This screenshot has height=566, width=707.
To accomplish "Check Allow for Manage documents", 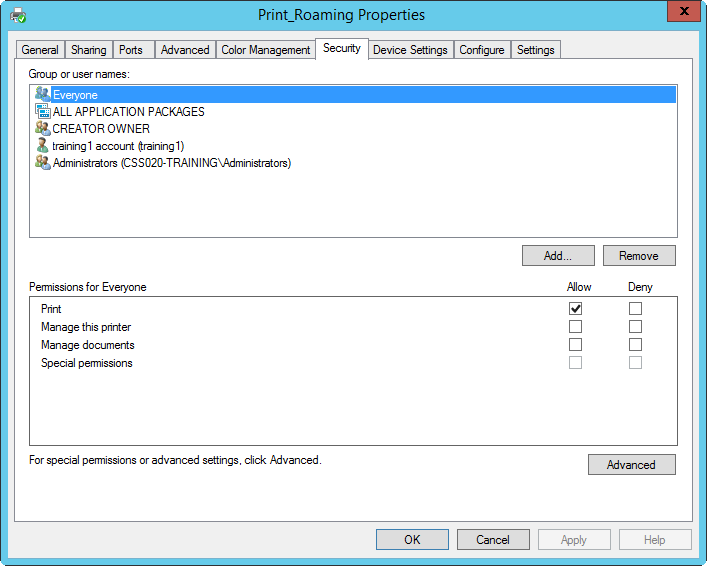I will coord(575,345).
